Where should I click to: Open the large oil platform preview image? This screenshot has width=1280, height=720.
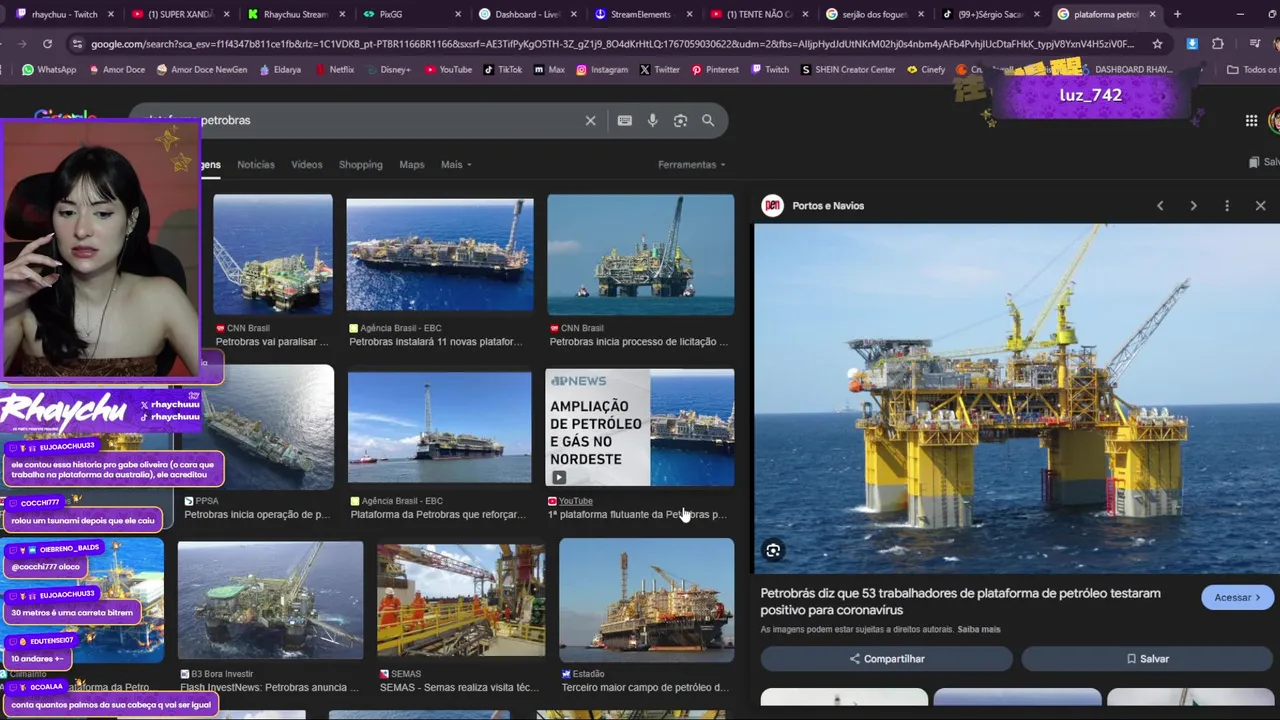coord(1016,398)
